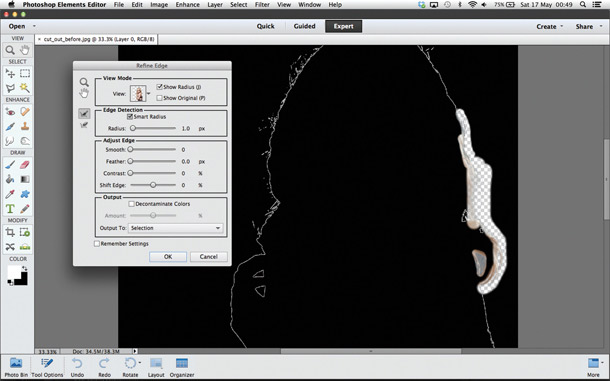Click the Shift Edge slider handle
Image resolution: width=610 pixels, height=381 pixels.
click(153, 185)
